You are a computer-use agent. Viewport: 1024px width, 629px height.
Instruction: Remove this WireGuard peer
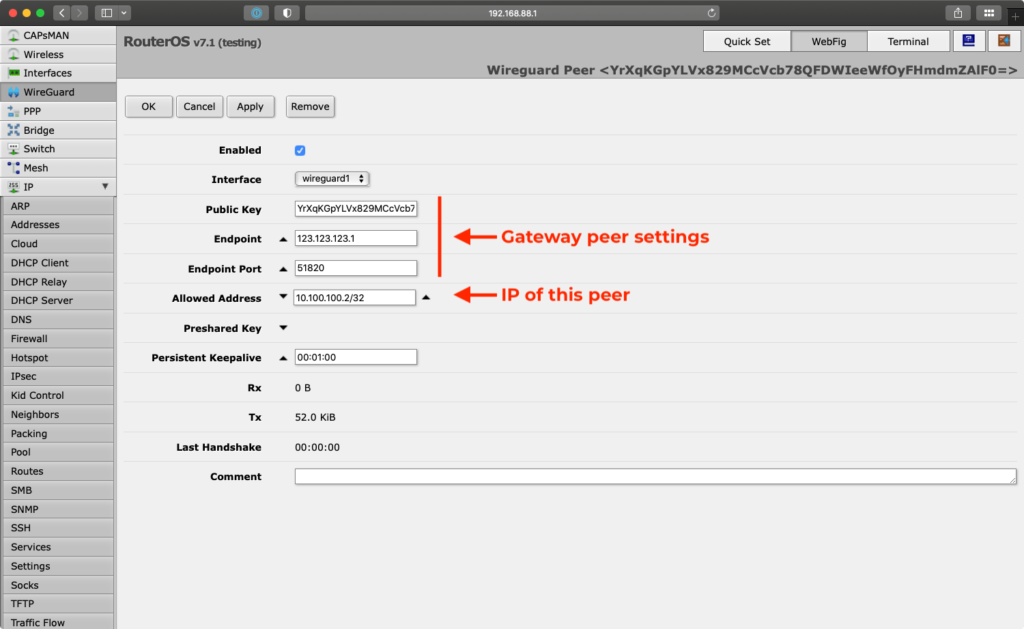coord(308,106)
